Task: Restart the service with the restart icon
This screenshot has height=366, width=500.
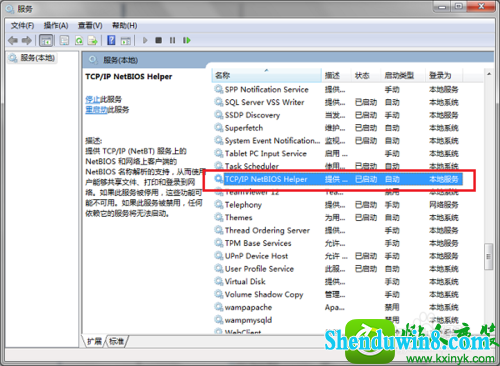Action: coord(187,40)
